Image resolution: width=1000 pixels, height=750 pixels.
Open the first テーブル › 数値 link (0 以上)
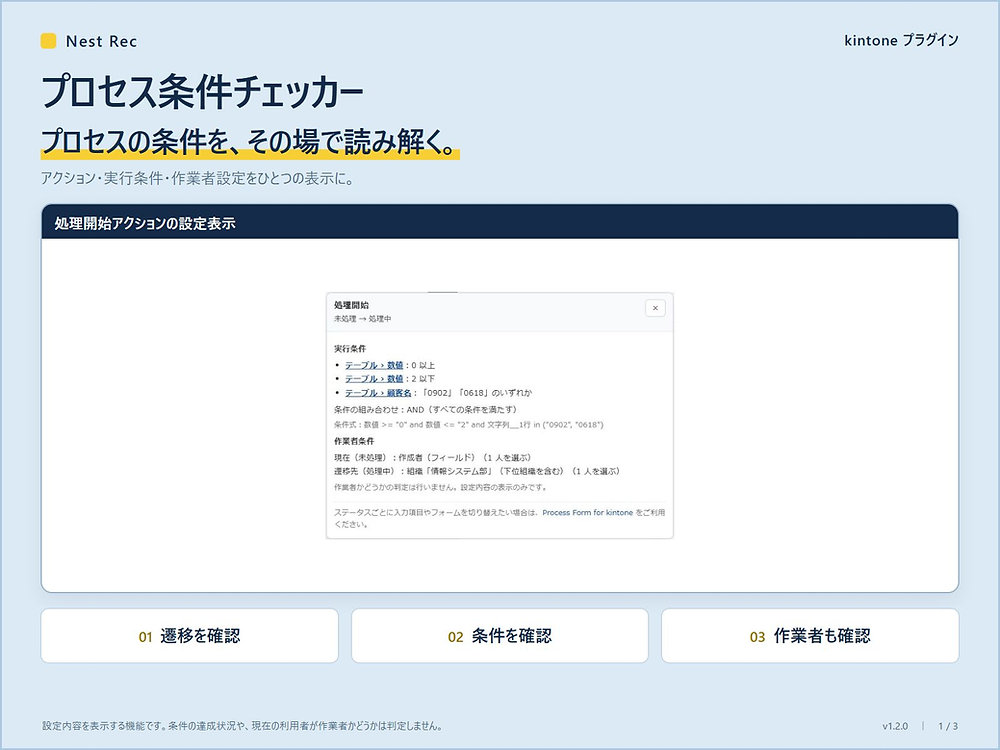click(374, 365)
